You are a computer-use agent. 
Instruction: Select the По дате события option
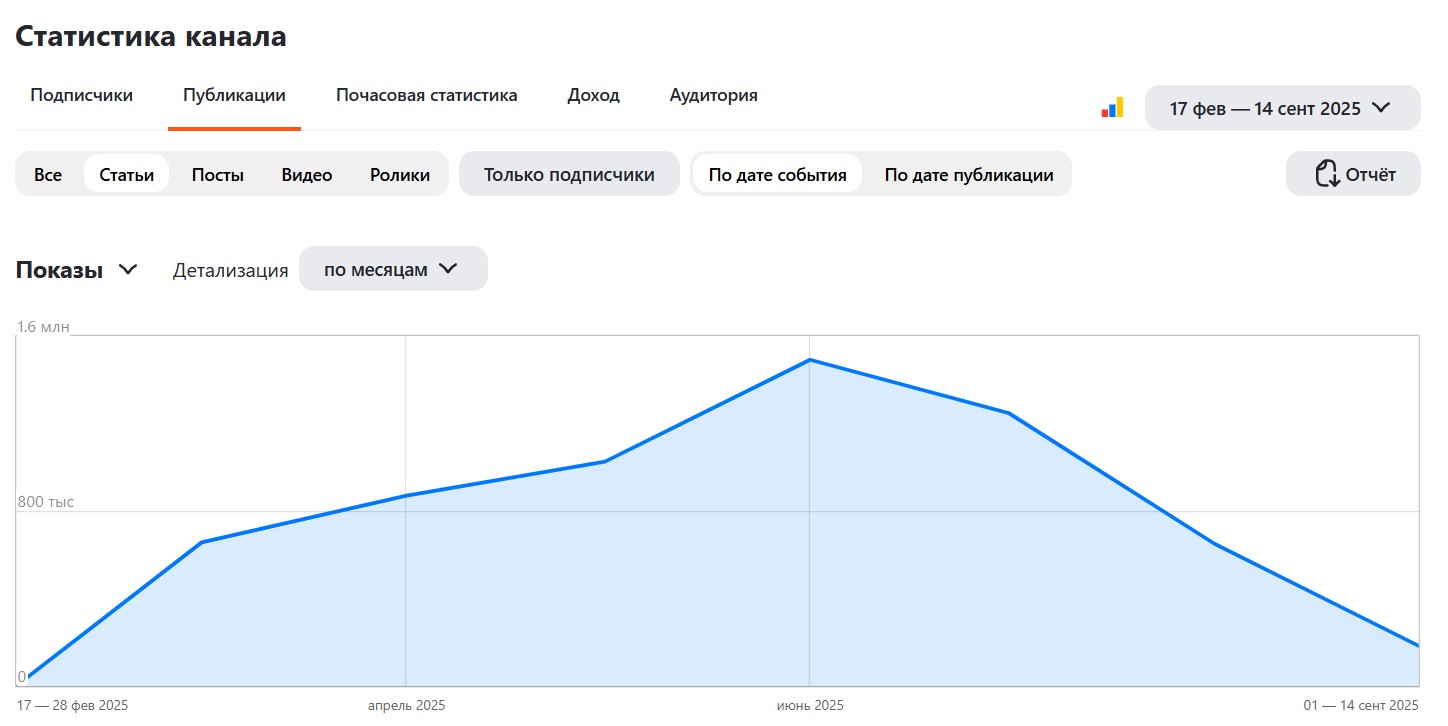777,175
